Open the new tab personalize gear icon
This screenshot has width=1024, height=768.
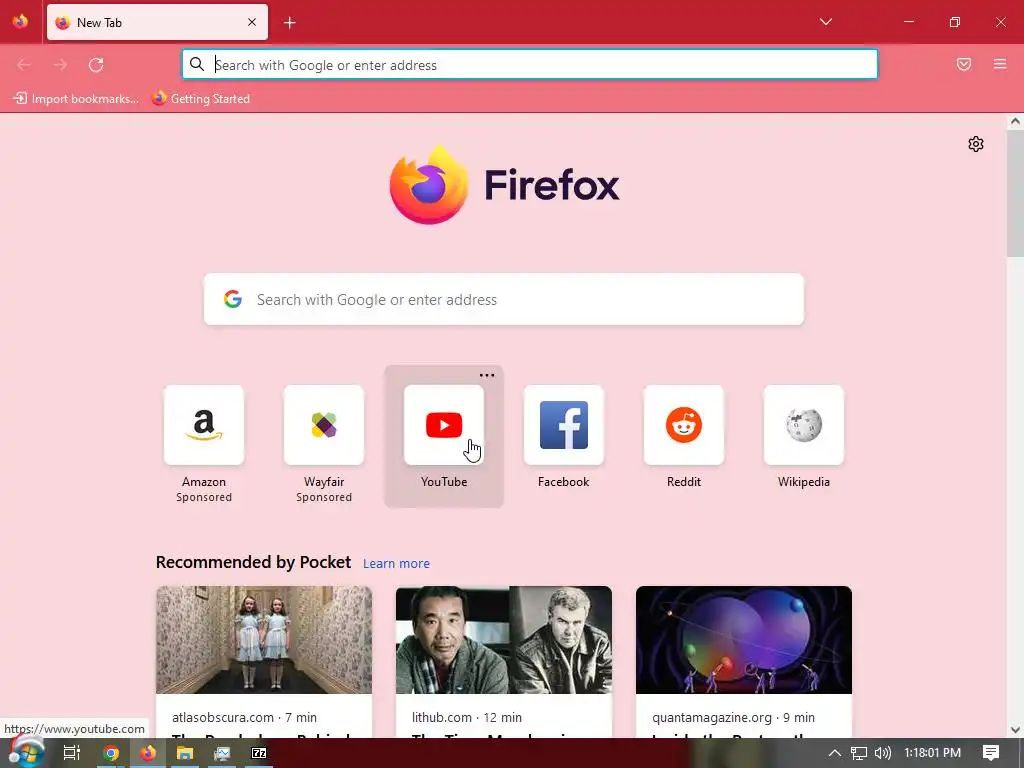coord(976,144)
